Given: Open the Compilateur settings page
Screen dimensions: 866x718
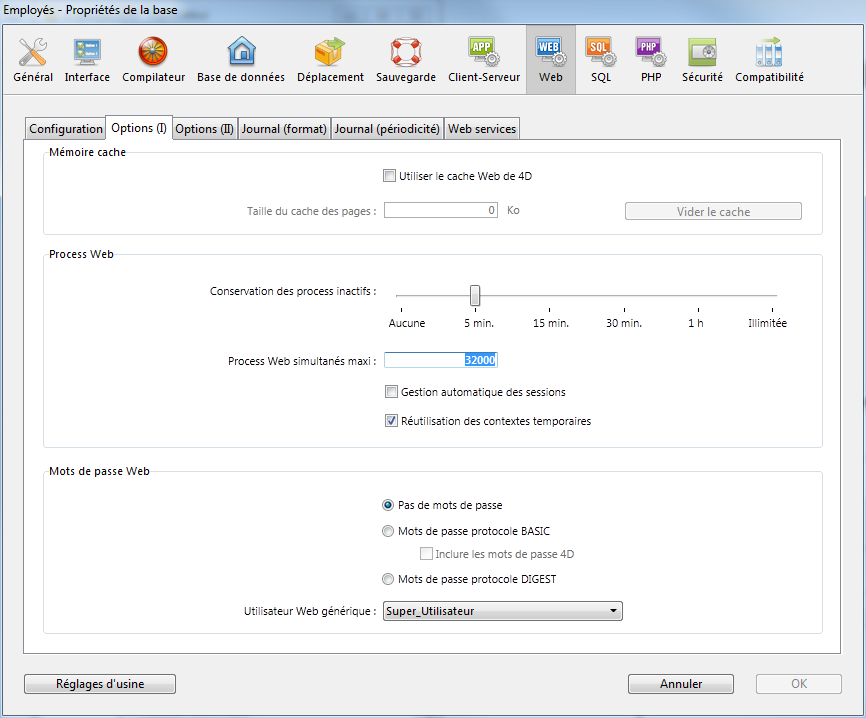Looking at the screenshot, I should pyautogui.click(x=153, y=60).
